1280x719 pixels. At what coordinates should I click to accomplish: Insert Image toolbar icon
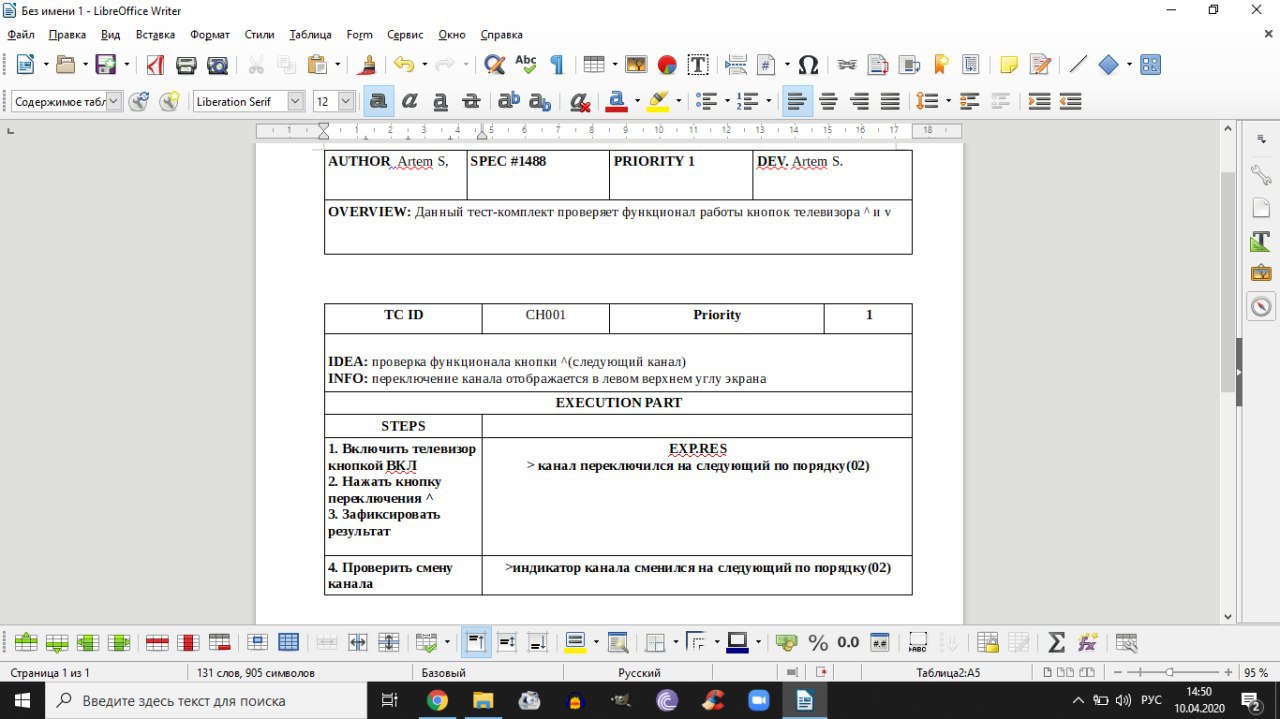(x=636, y=65)
